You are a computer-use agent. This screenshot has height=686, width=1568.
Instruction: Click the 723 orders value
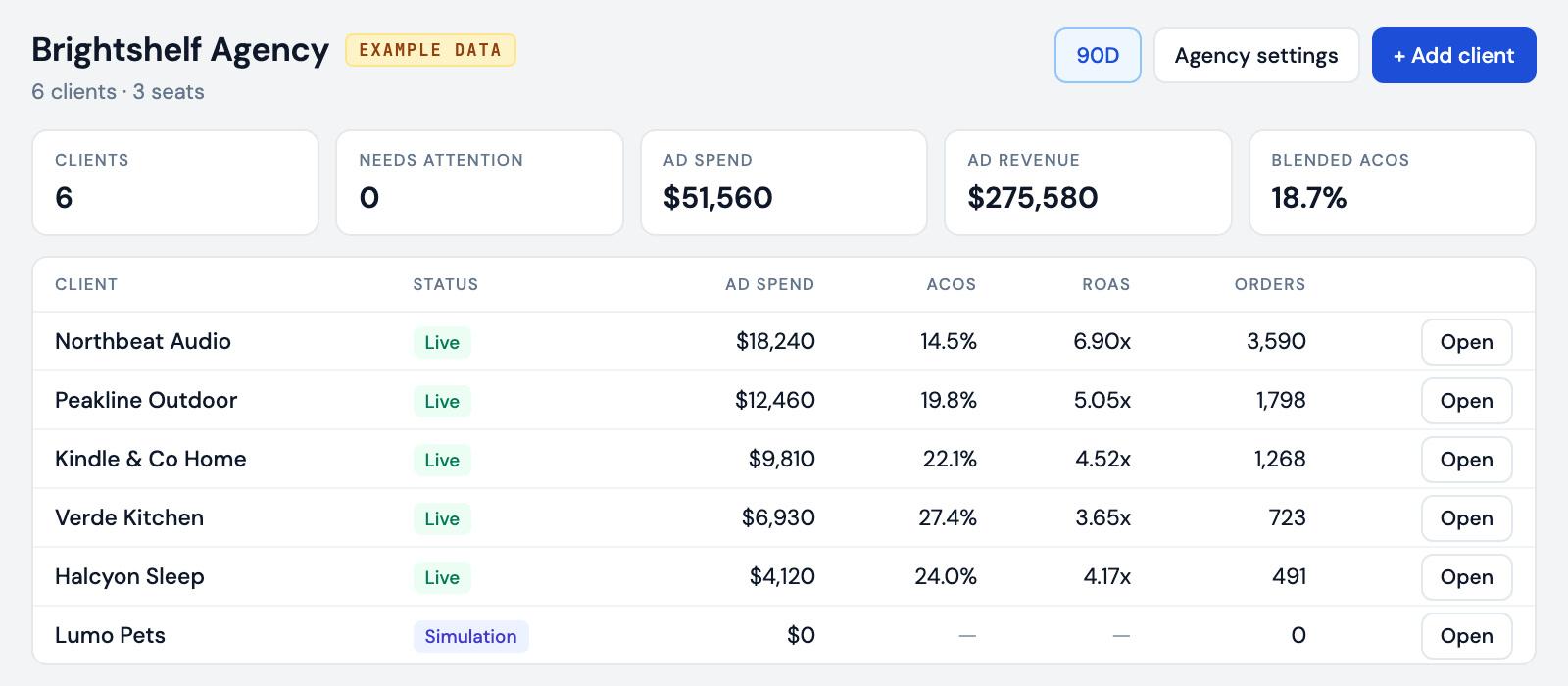[x=1287, y=518]
